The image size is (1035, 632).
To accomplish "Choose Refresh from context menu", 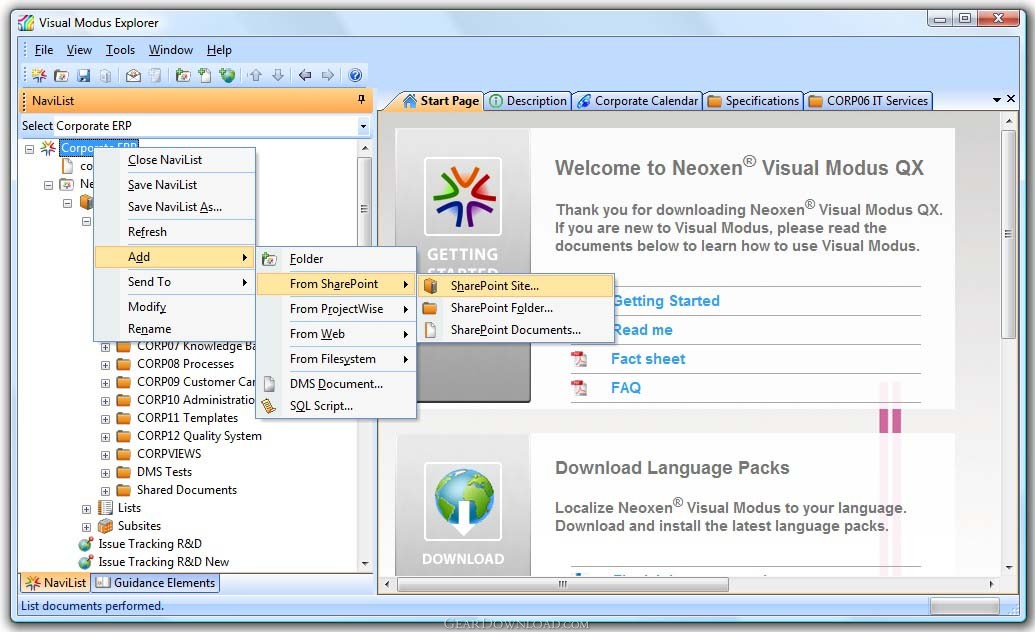I will 175,232.
